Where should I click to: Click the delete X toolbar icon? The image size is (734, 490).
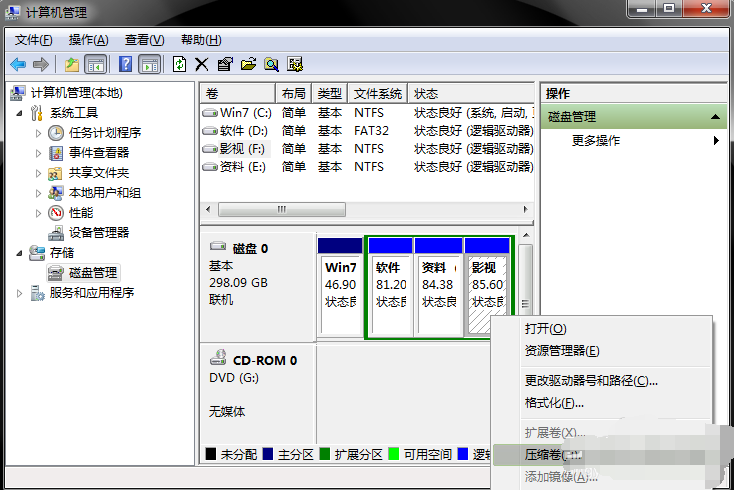(x=201, y=64)
